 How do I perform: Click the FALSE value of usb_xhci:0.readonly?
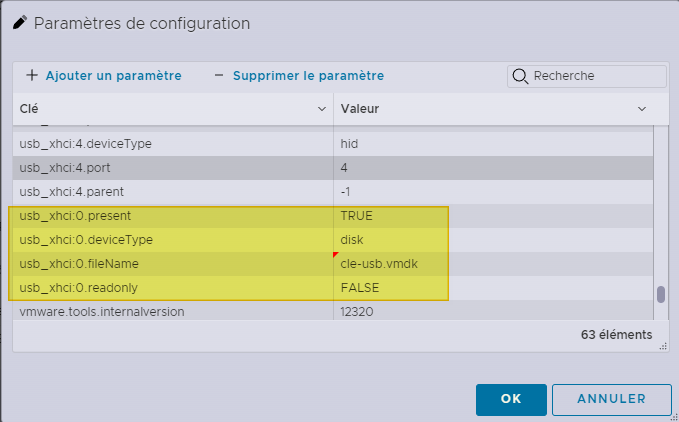point(360,288)
